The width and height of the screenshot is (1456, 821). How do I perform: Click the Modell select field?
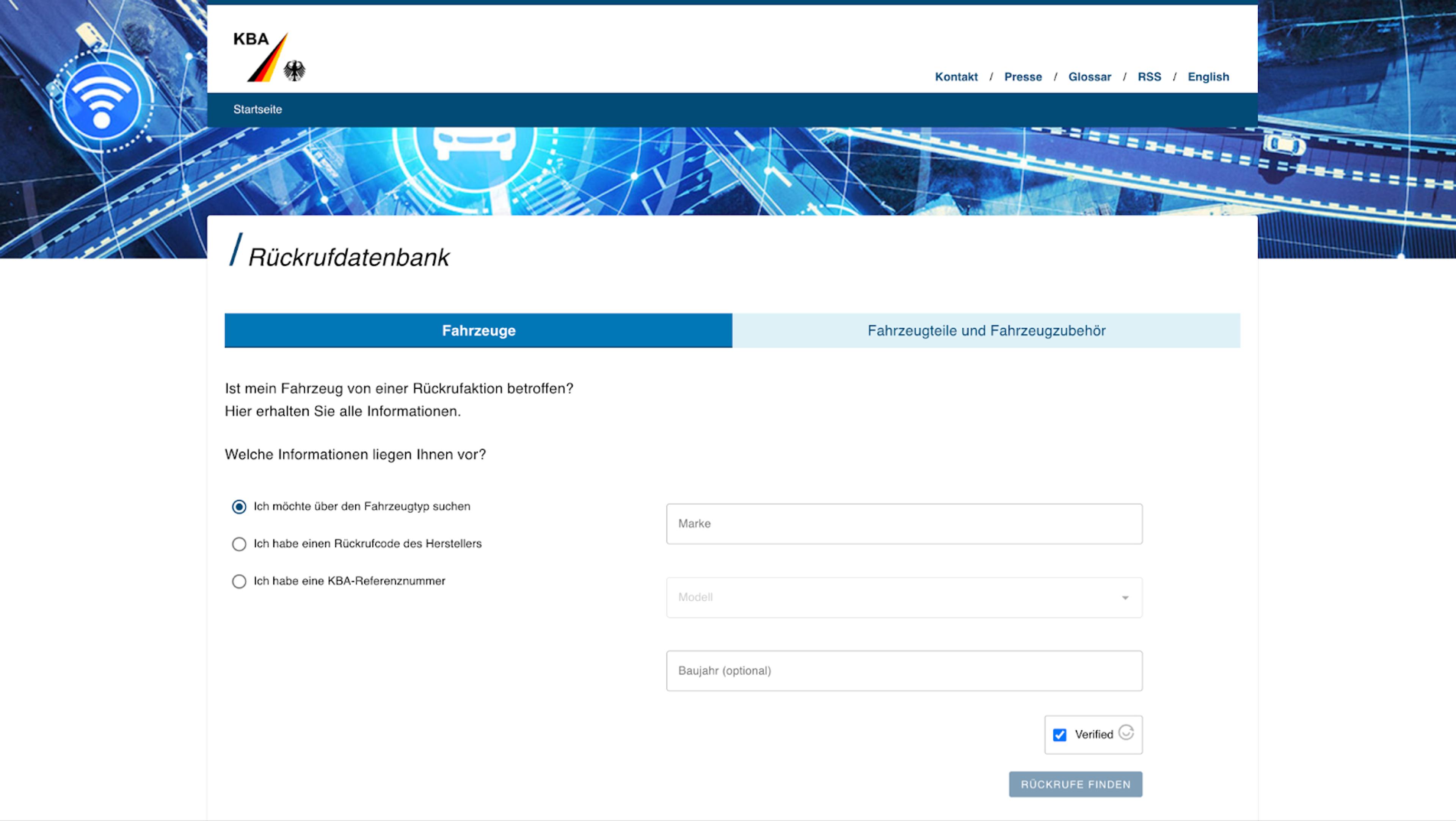click(904, 598)
